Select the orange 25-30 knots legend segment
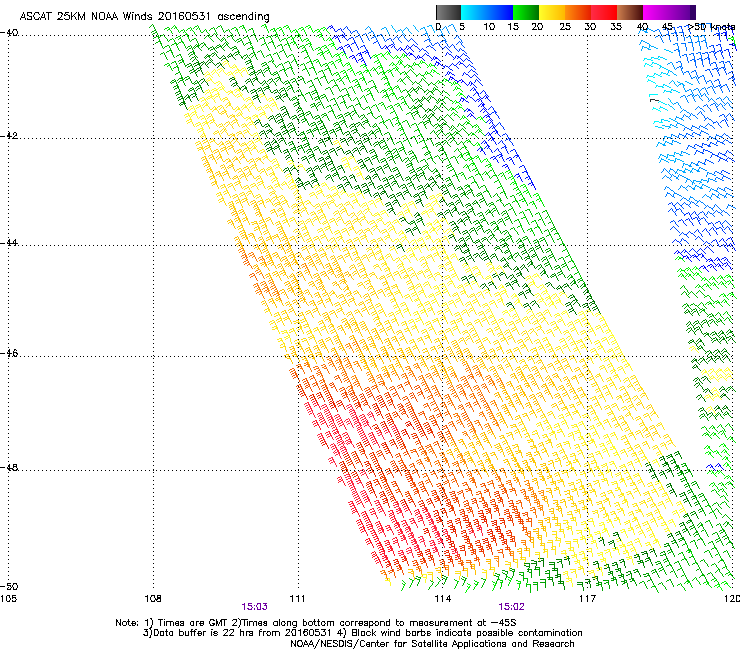Viewport: 740px width, 650px height. 578,12
